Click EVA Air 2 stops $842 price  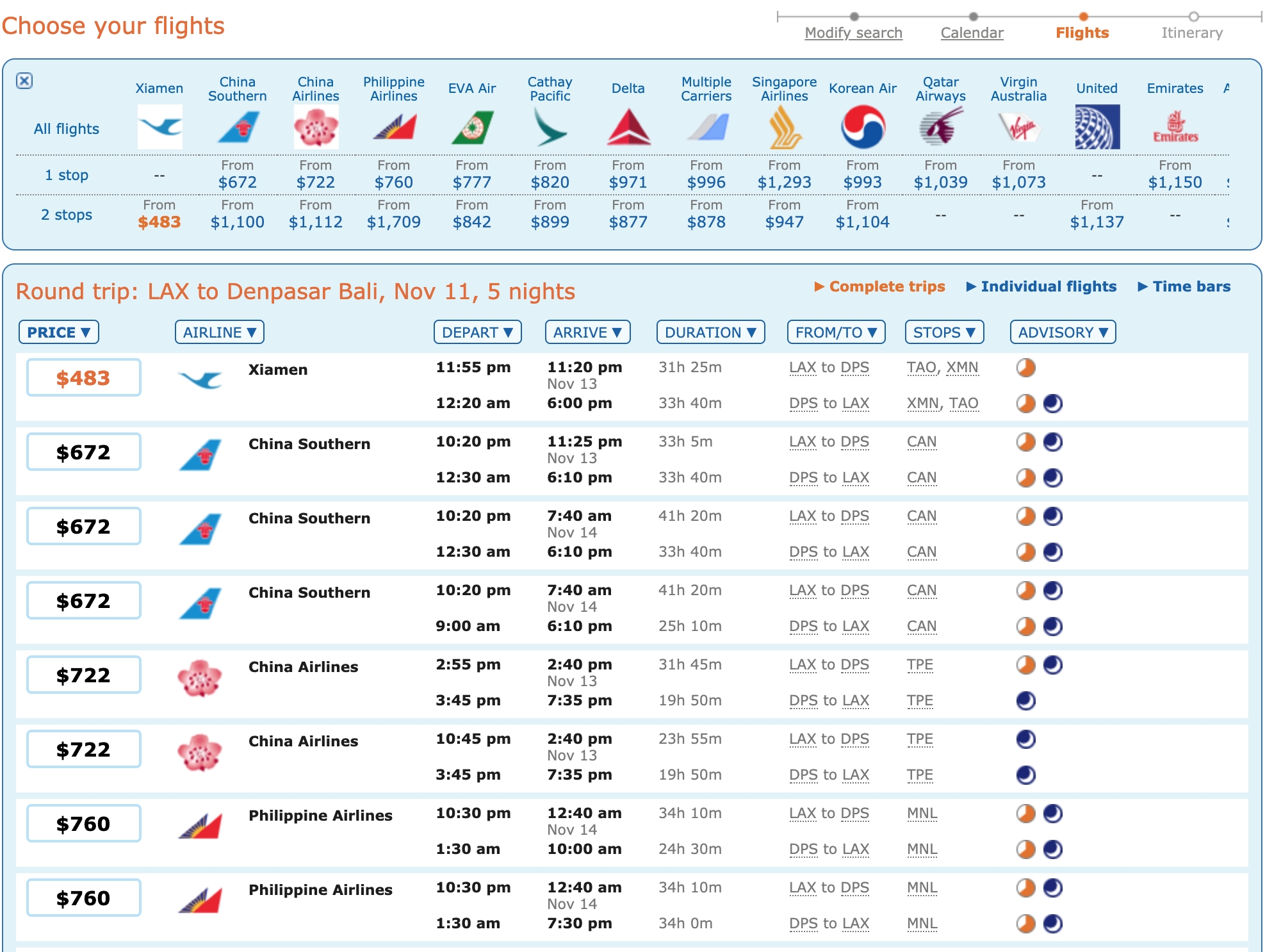[472, 222]
